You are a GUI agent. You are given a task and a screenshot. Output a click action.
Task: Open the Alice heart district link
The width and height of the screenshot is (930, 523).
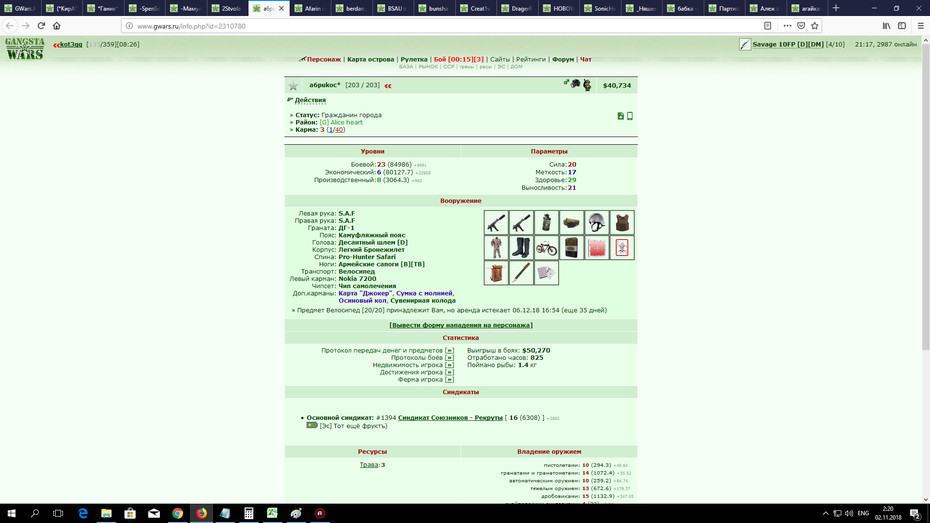pyautogui.click(x=341, y=122)
